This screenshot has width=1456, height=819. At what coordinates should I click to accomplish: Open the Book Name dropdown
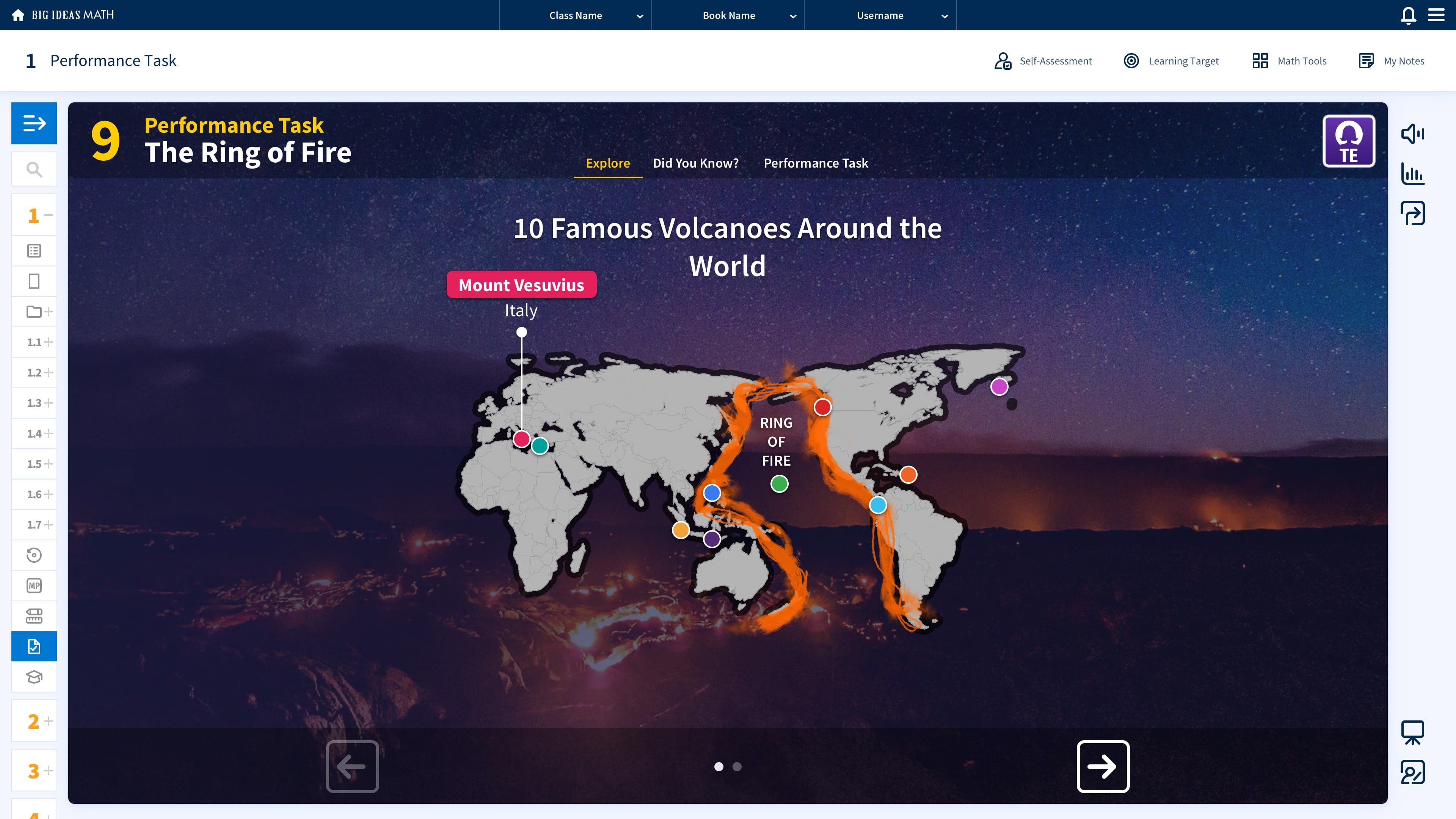[x=728, y=15]
